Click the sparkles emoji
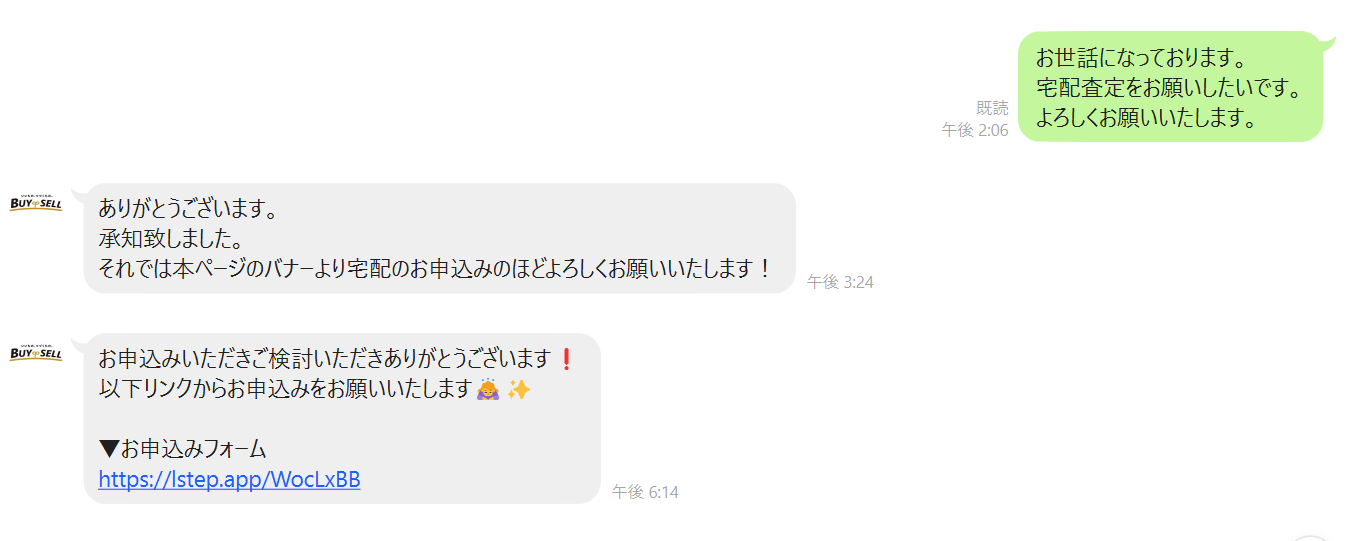The height and width of the screenshot is (541, 1357). click(518, 389)
